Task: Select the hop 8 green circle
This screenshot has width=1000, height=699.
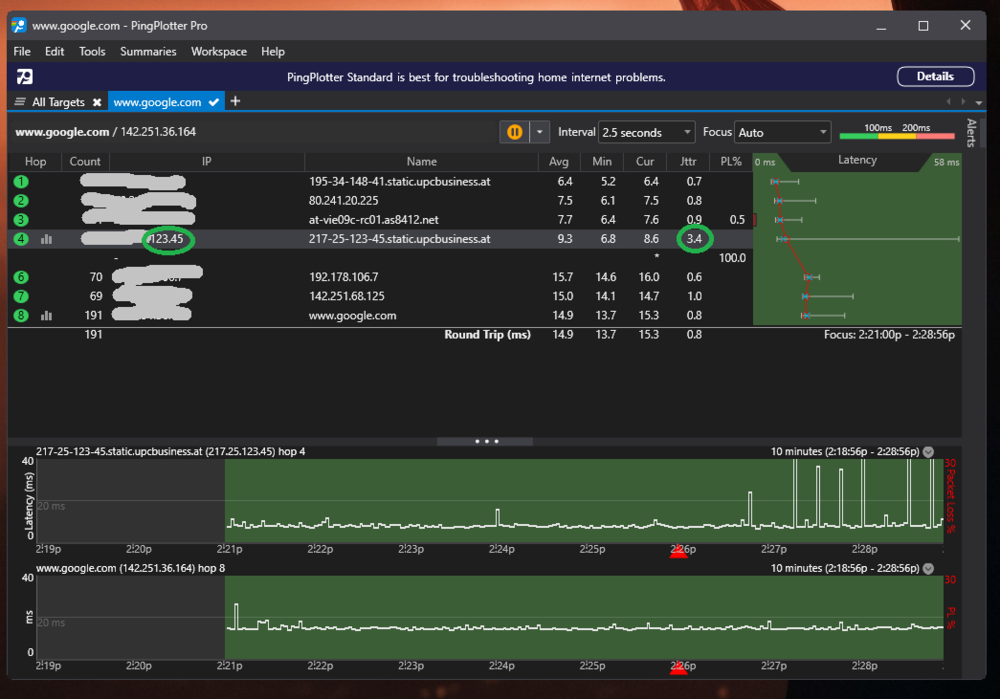Action: (x=21, y=316)
